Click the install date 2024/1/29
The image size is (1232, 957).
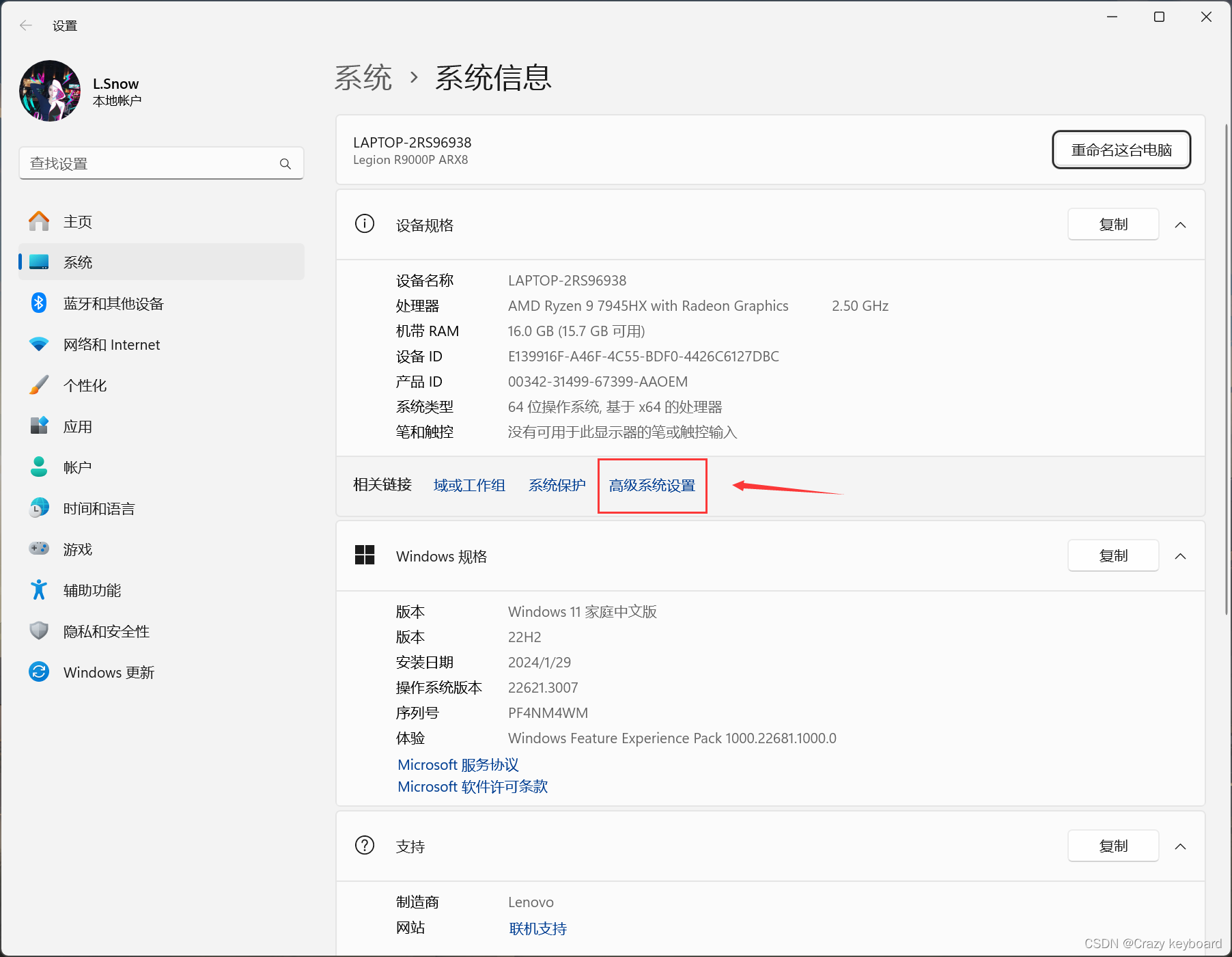[x=540, y=662]
